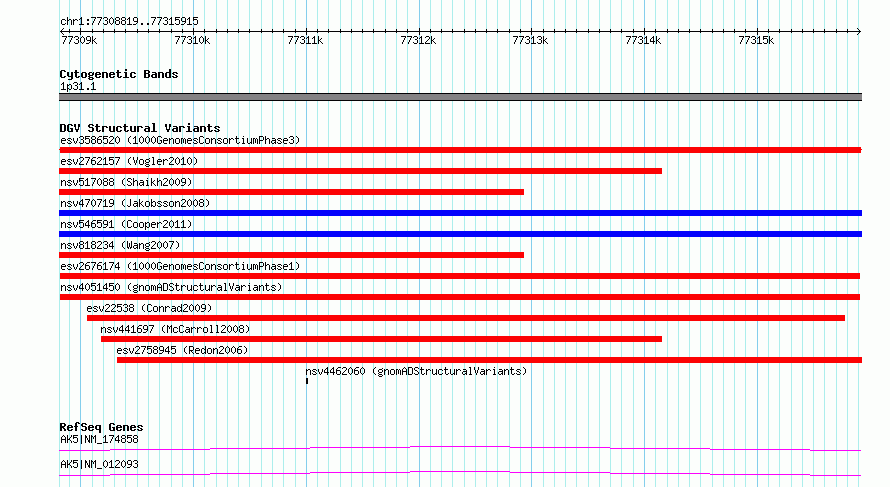Click esv22538 (Conrad2009) label
890x487 pixels.
tap(149, 308)
